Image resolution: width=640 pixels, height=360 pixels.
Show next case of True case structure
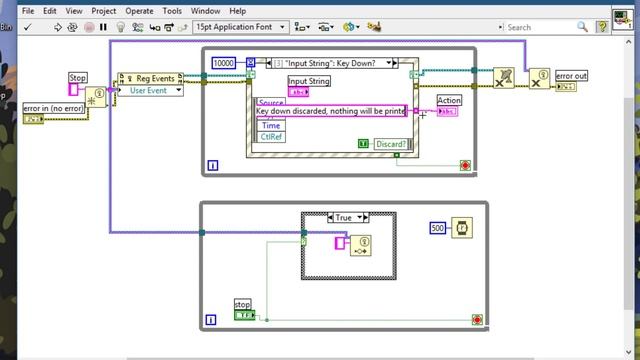pyautogui.click(x=366, y=218)
